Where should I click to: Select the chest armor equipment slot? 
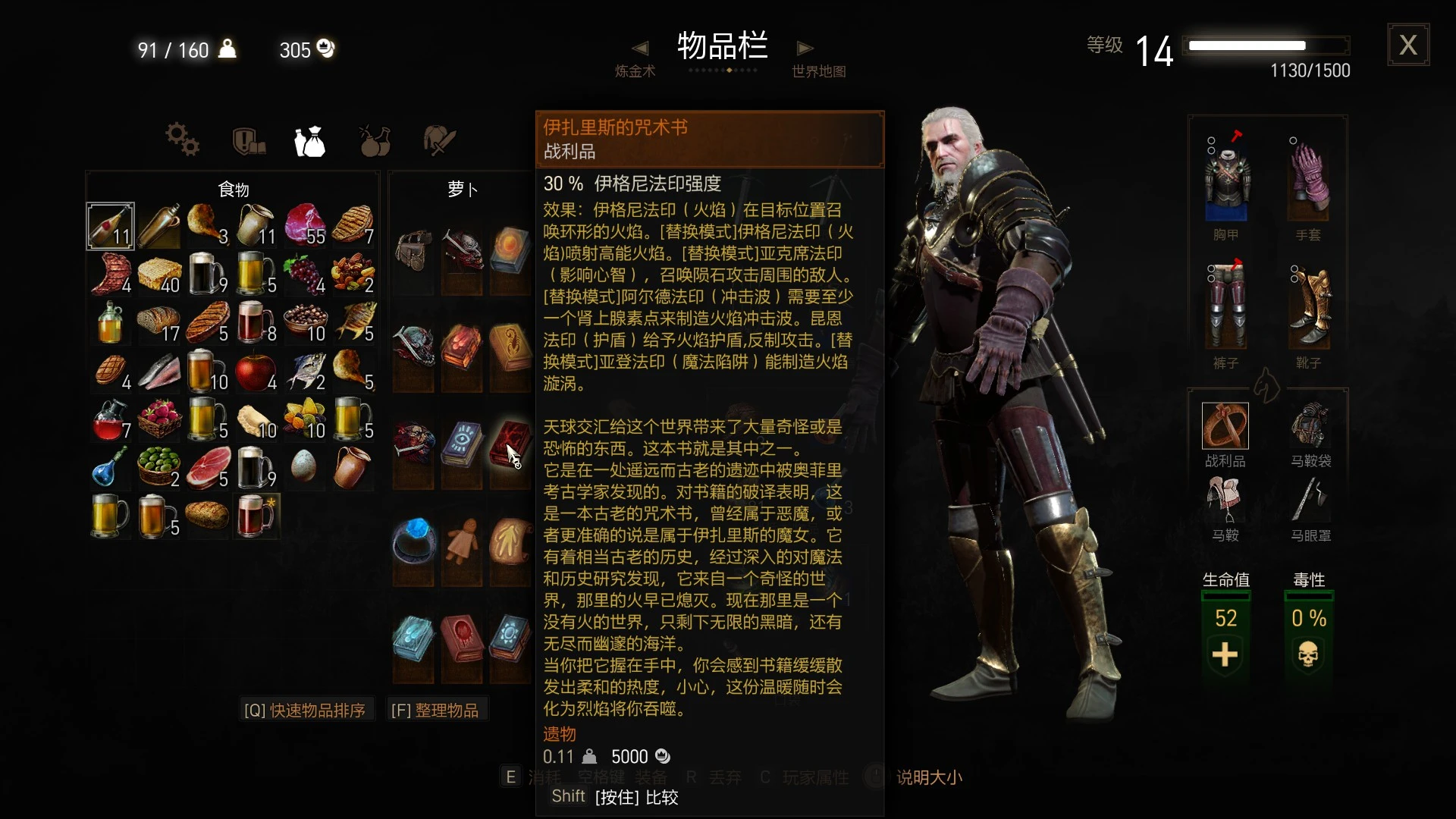[x=1226, y=178]
